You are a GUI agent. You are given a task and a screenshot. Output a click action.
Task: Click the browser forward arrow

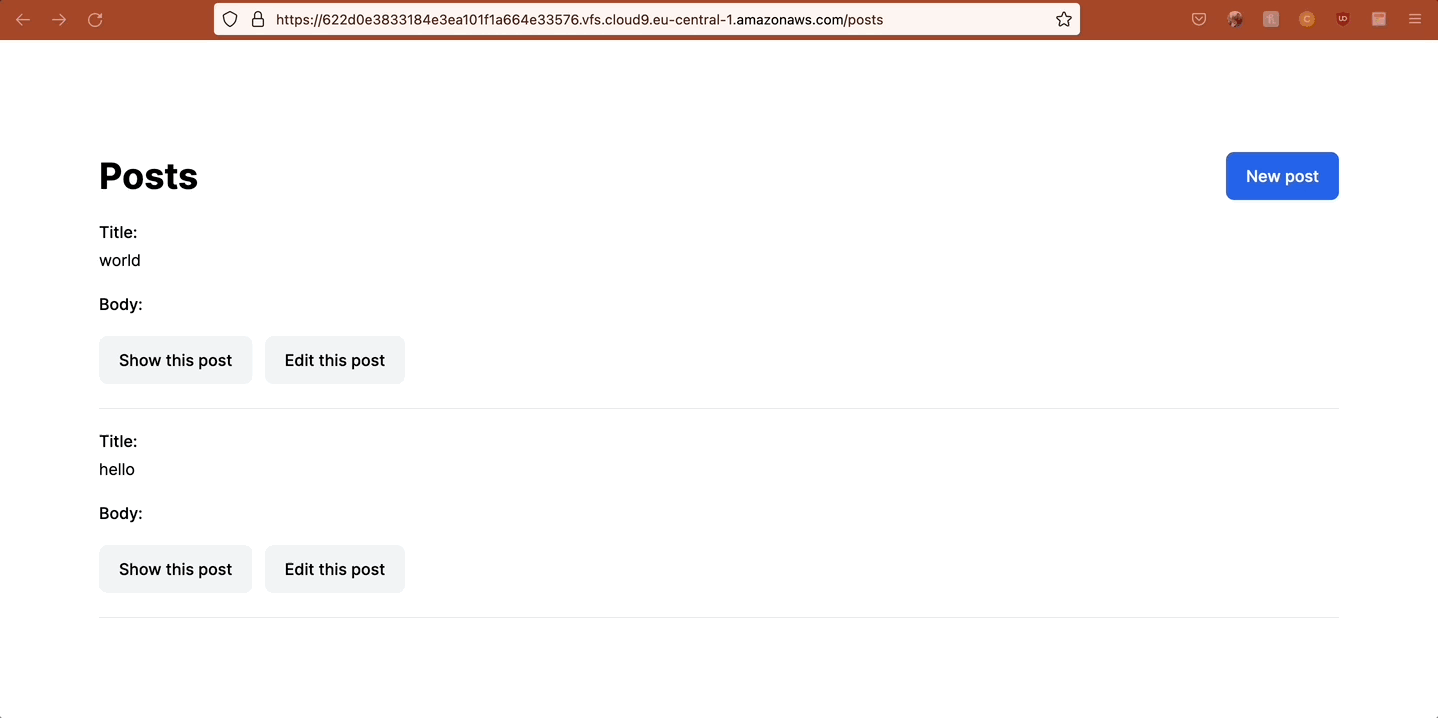(x=59, y=19)
